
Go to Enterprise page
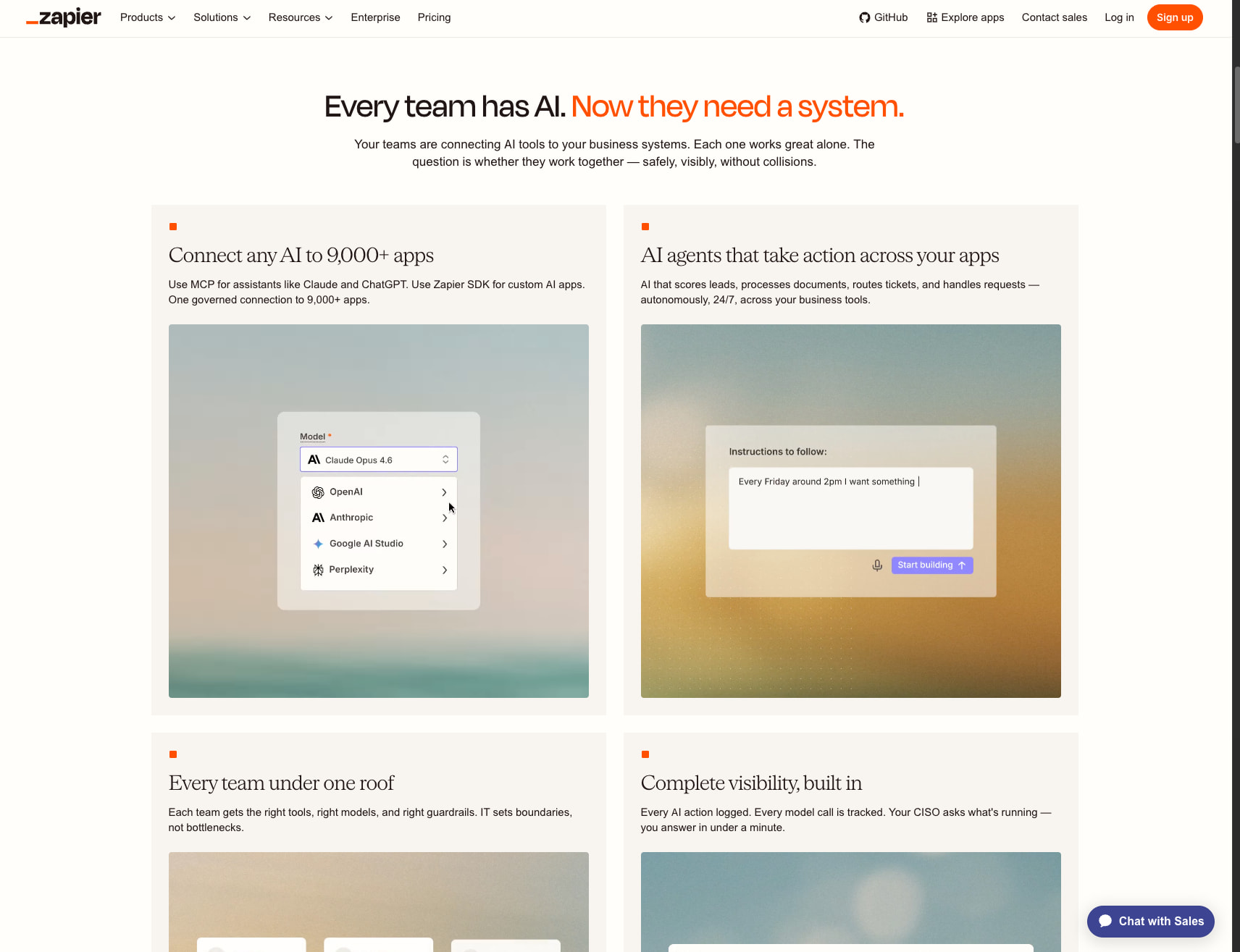click(375, 17)
